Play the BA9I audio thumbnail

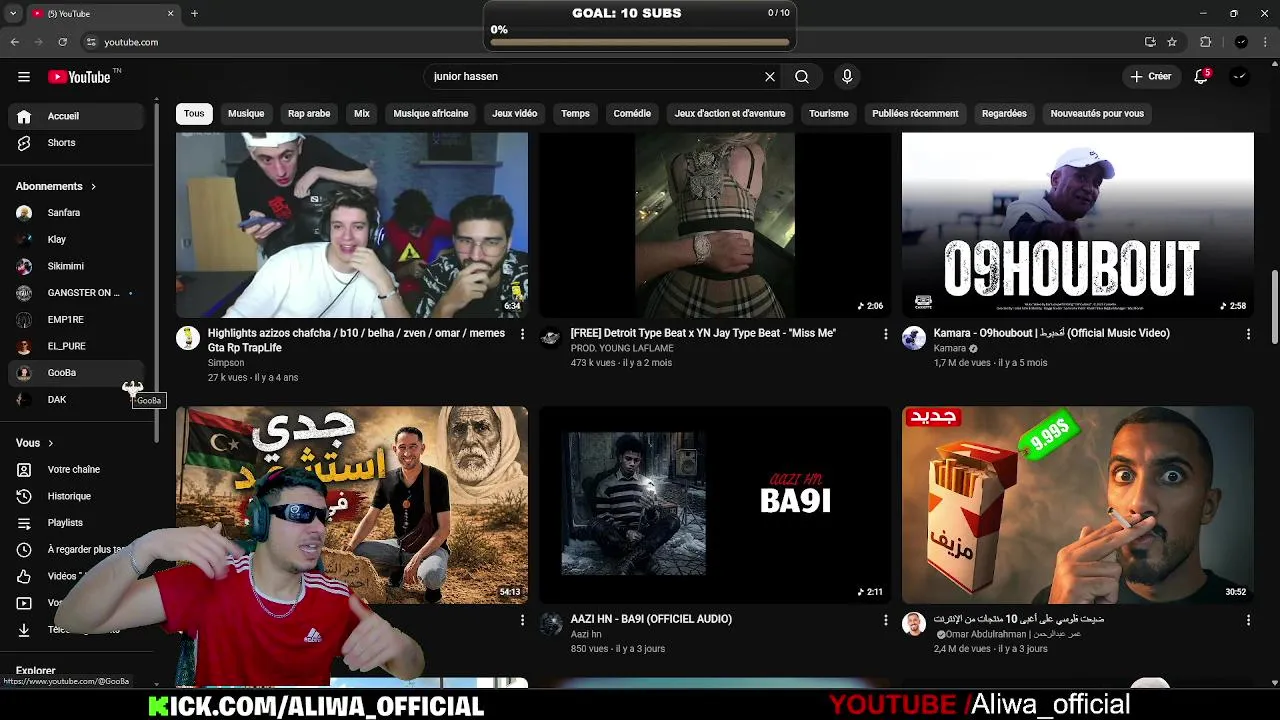[x=715, y=505]
